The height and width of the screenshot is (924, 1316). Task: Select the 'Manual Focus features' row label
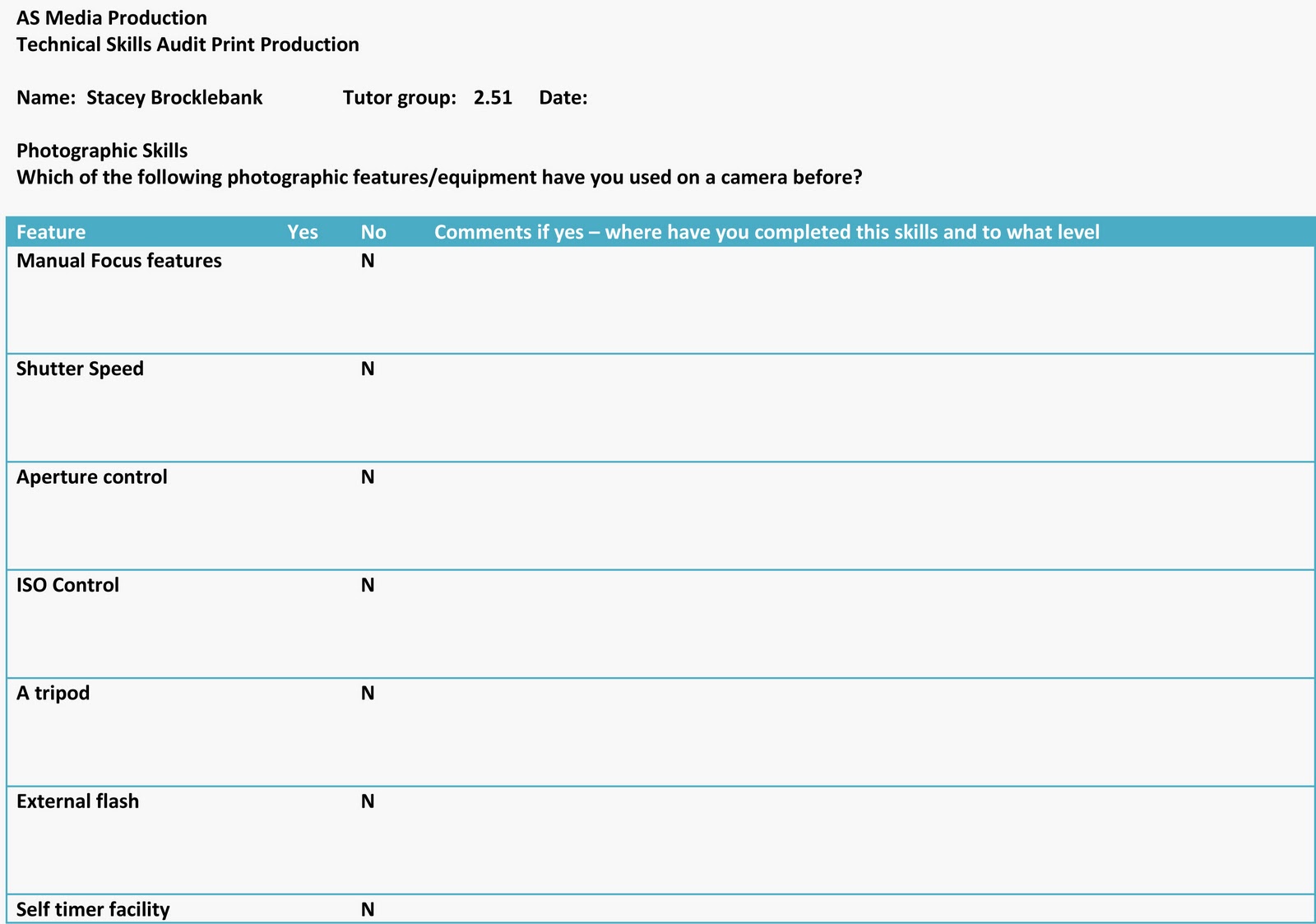pyautogui.click(x=119, y=261)
